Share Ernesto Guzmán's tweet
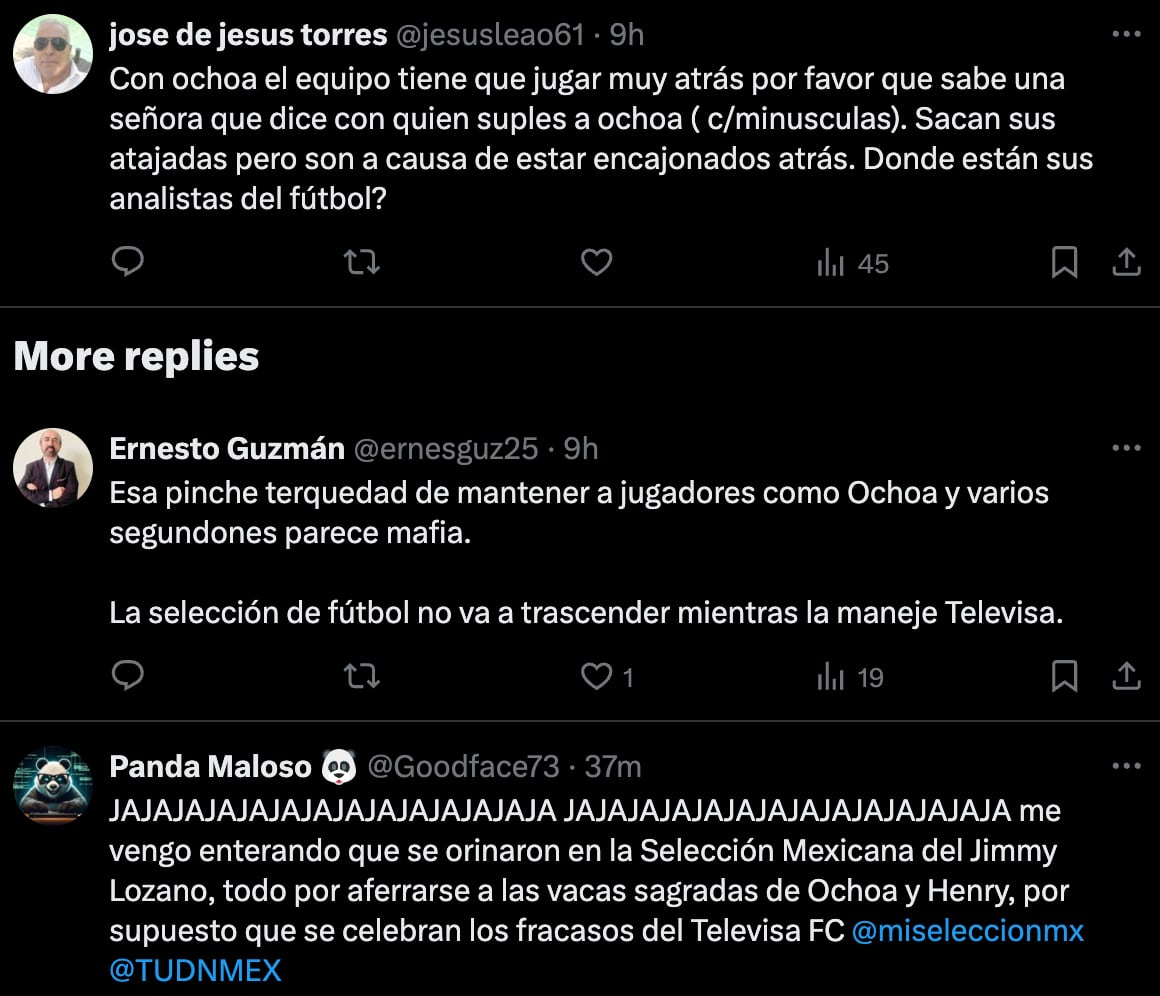 [x=1126, y=677]
